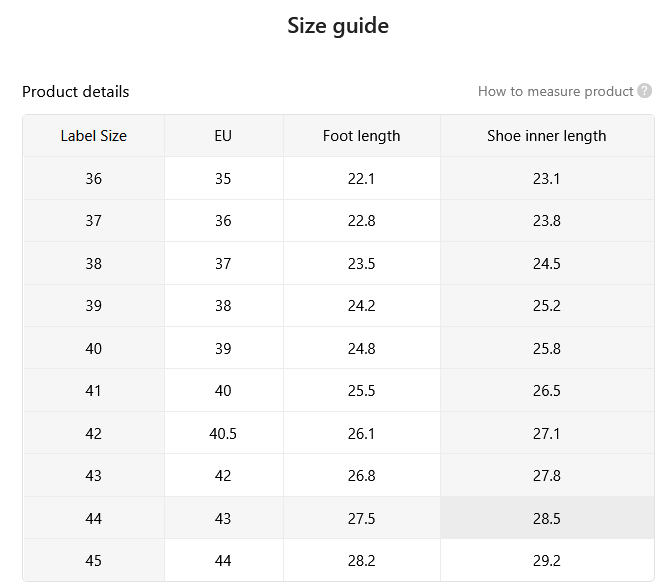This screenshot has width=662, height=582.
Task: Select the shoe inner length 25.2 cell
Action: click(x=547, y=306)
